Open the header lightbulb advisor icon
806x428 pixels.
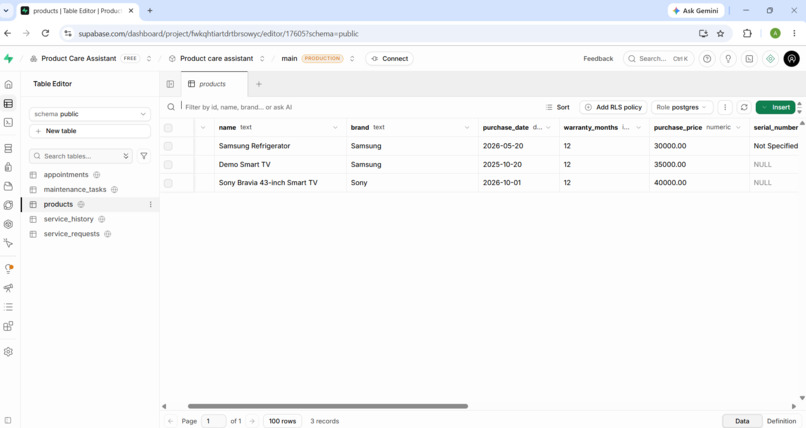coord(728,59)
